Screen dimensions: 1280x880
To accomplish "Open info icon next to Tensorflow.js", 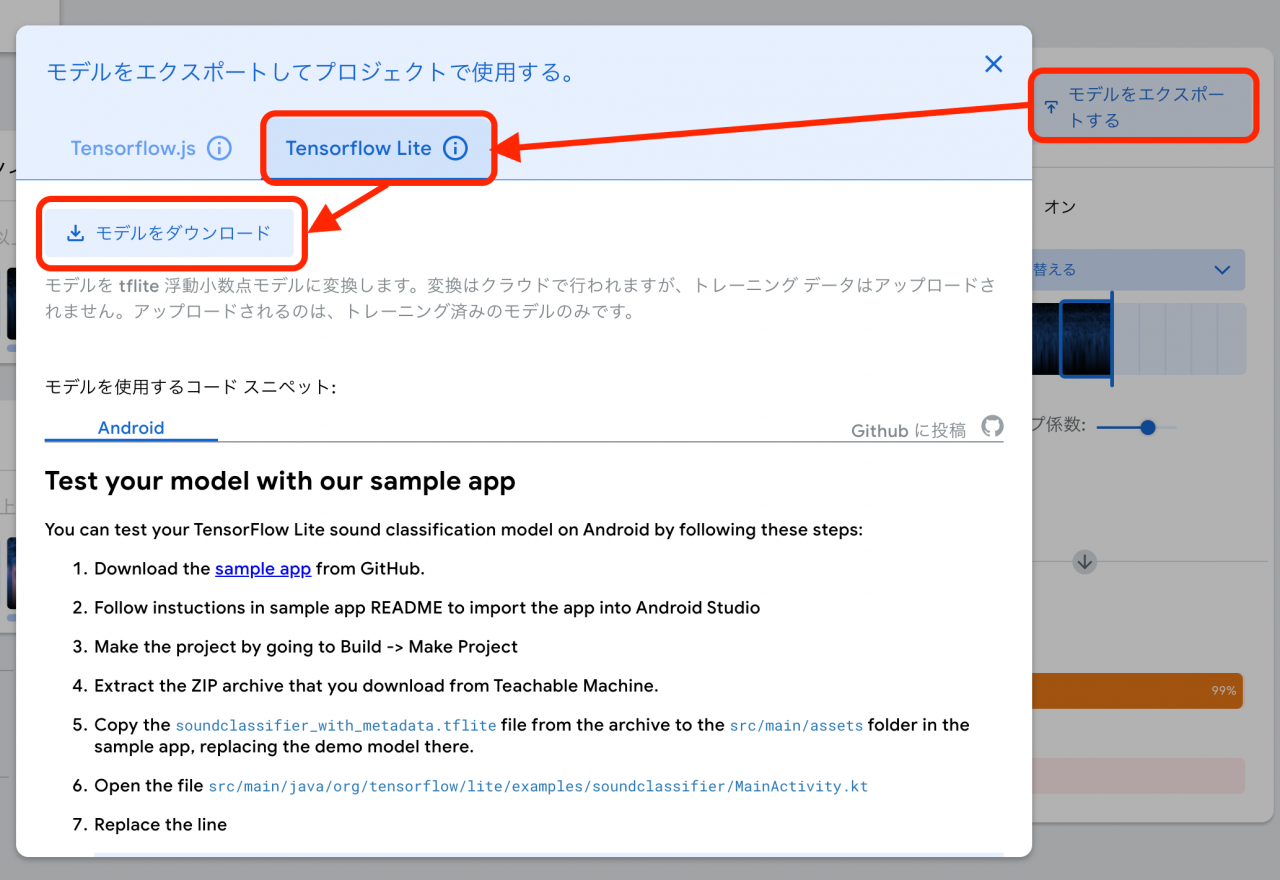I will coord(219,148).
